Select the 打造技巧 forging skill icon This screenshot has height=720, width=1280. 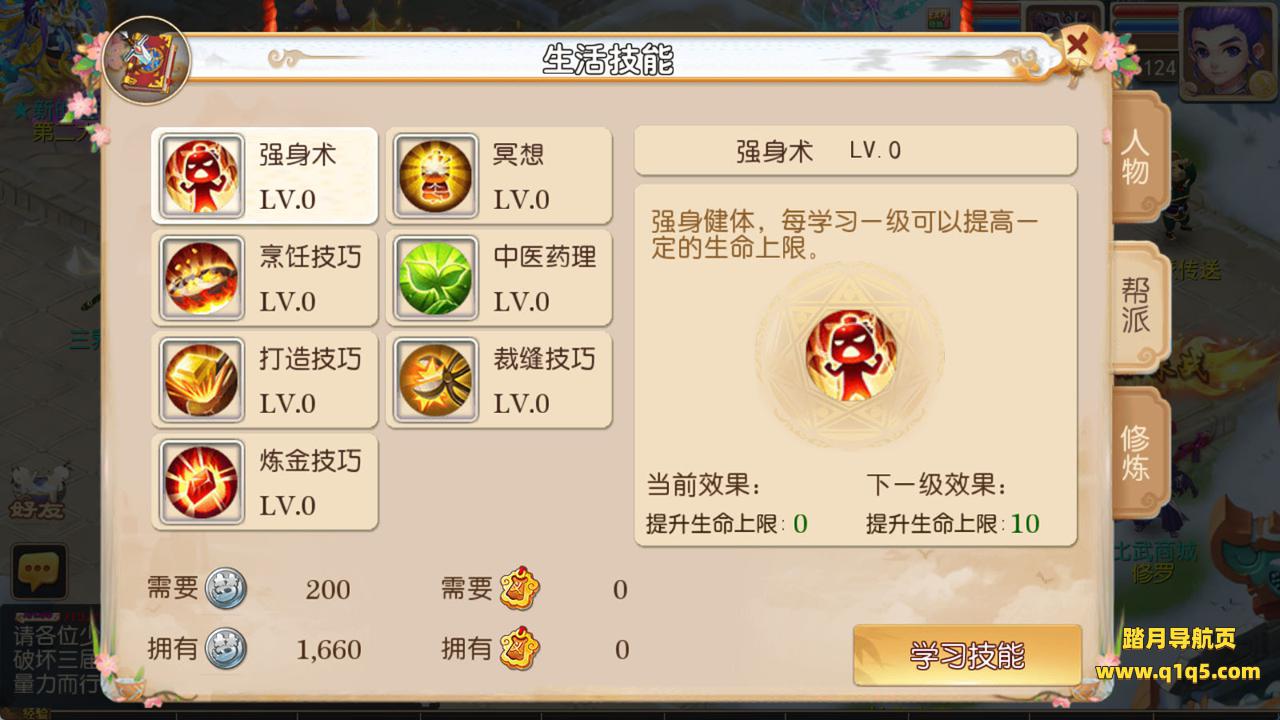(x=202, y=380)
